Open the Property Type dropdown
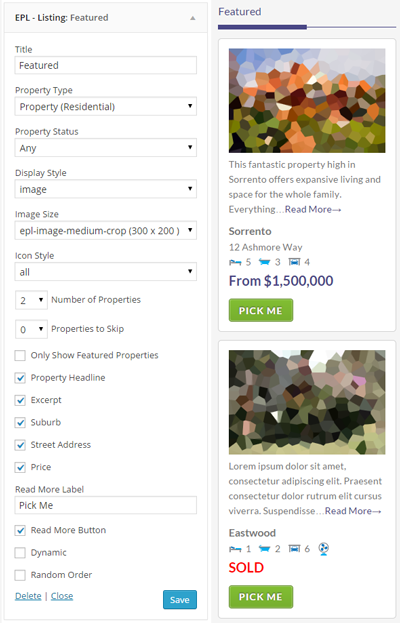This screenshot has width=400, height=623. coord(106,106)
